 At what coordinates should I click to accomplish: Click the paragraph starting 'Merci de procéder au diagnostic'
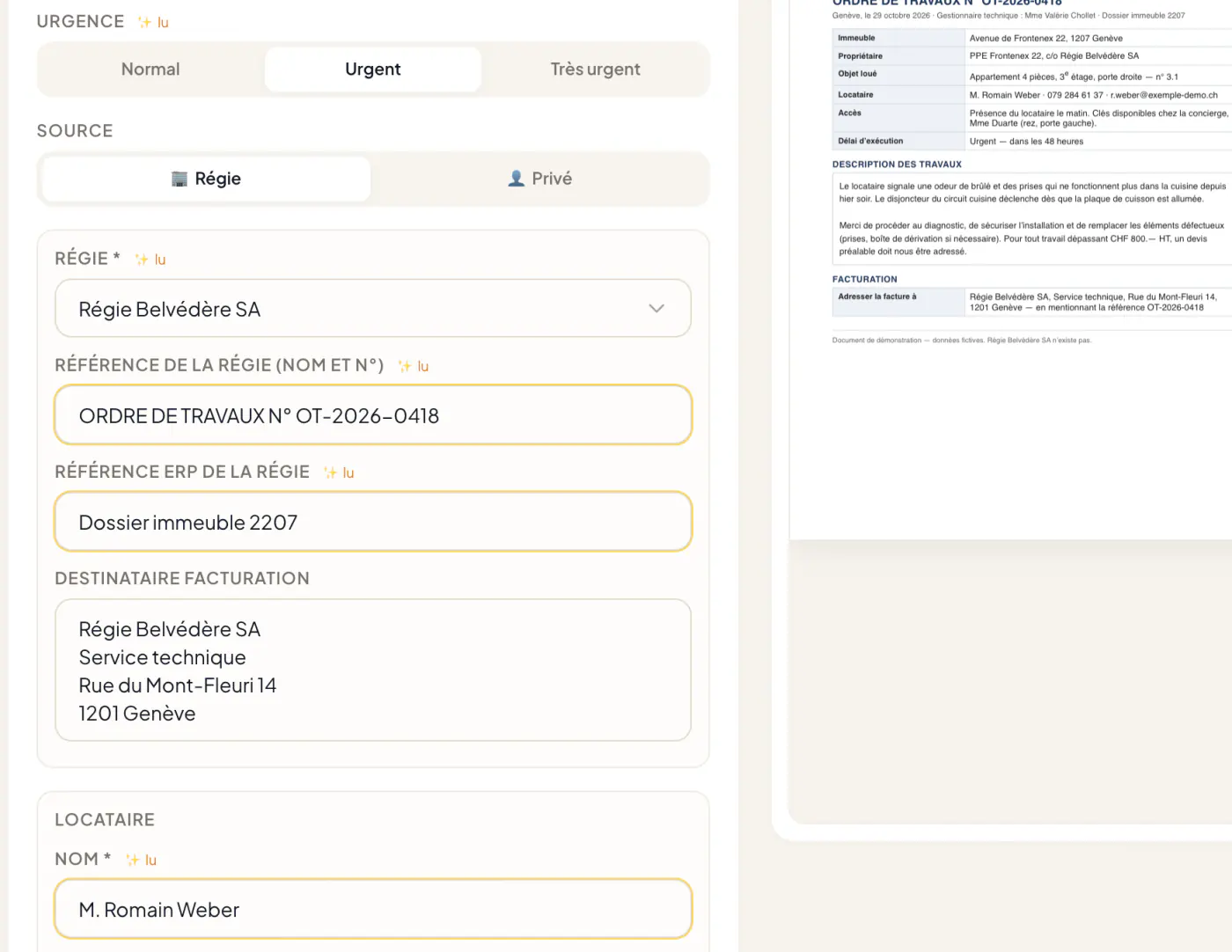[1031, 238]
